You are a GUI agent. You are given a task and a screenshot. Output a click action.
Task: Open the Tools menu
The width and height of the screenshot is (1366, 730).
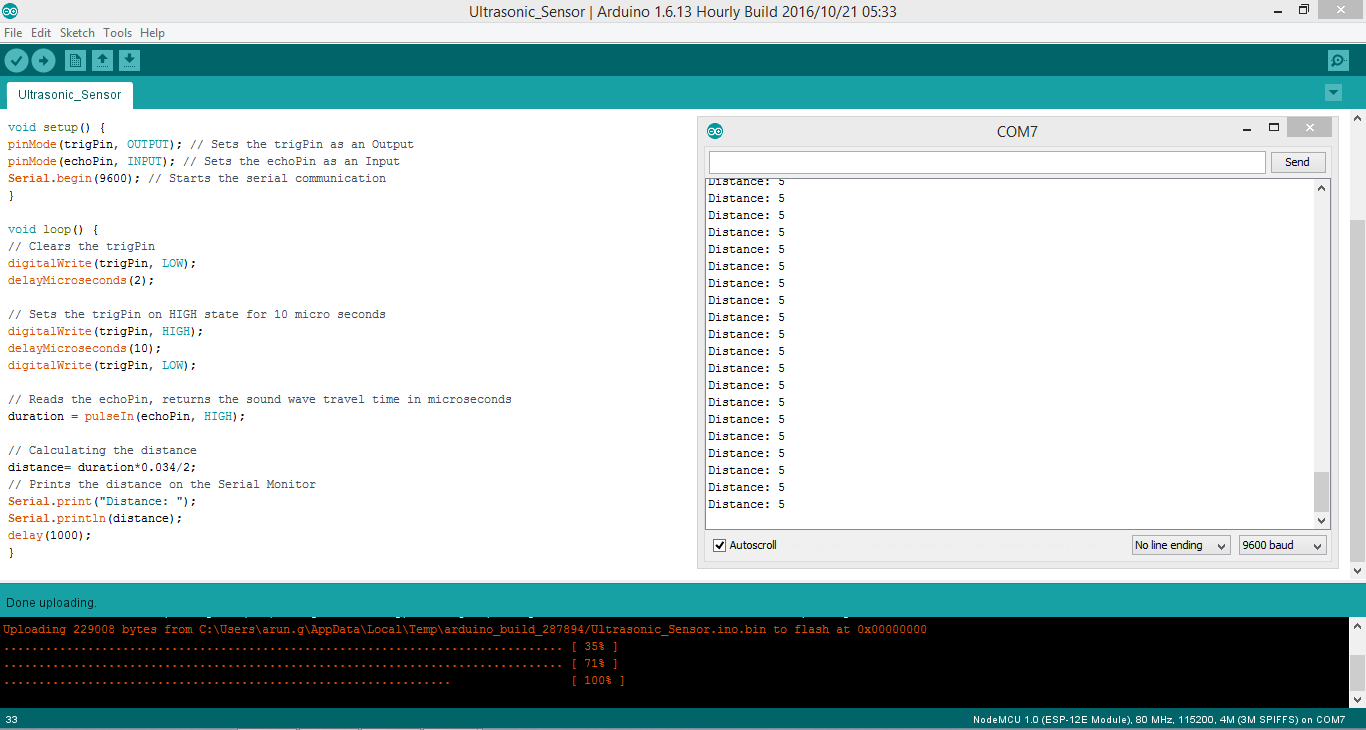click(x=117, y=33)
